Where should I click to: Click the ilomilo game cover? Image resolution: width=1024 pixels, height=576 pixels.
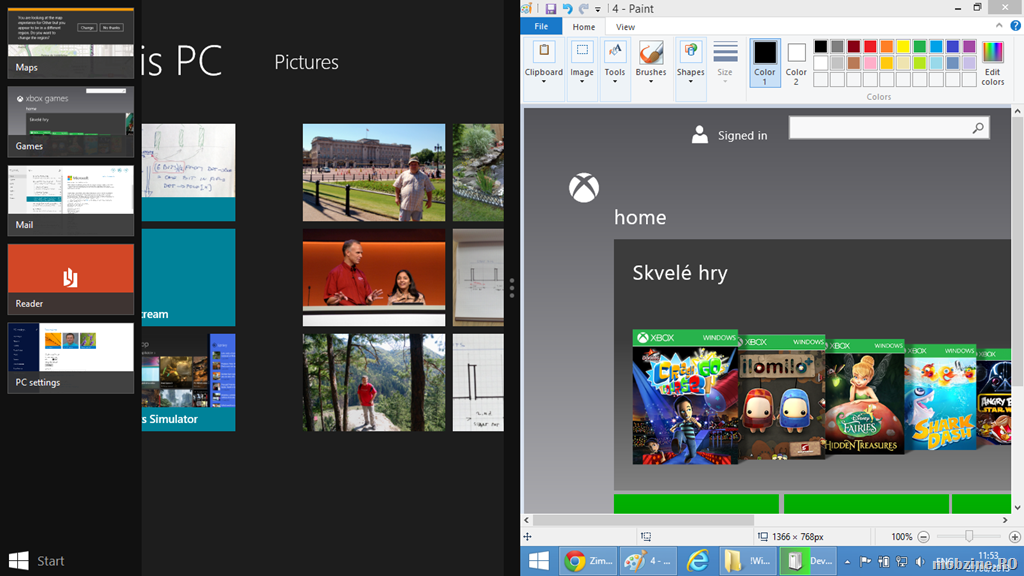click(782, 396)
